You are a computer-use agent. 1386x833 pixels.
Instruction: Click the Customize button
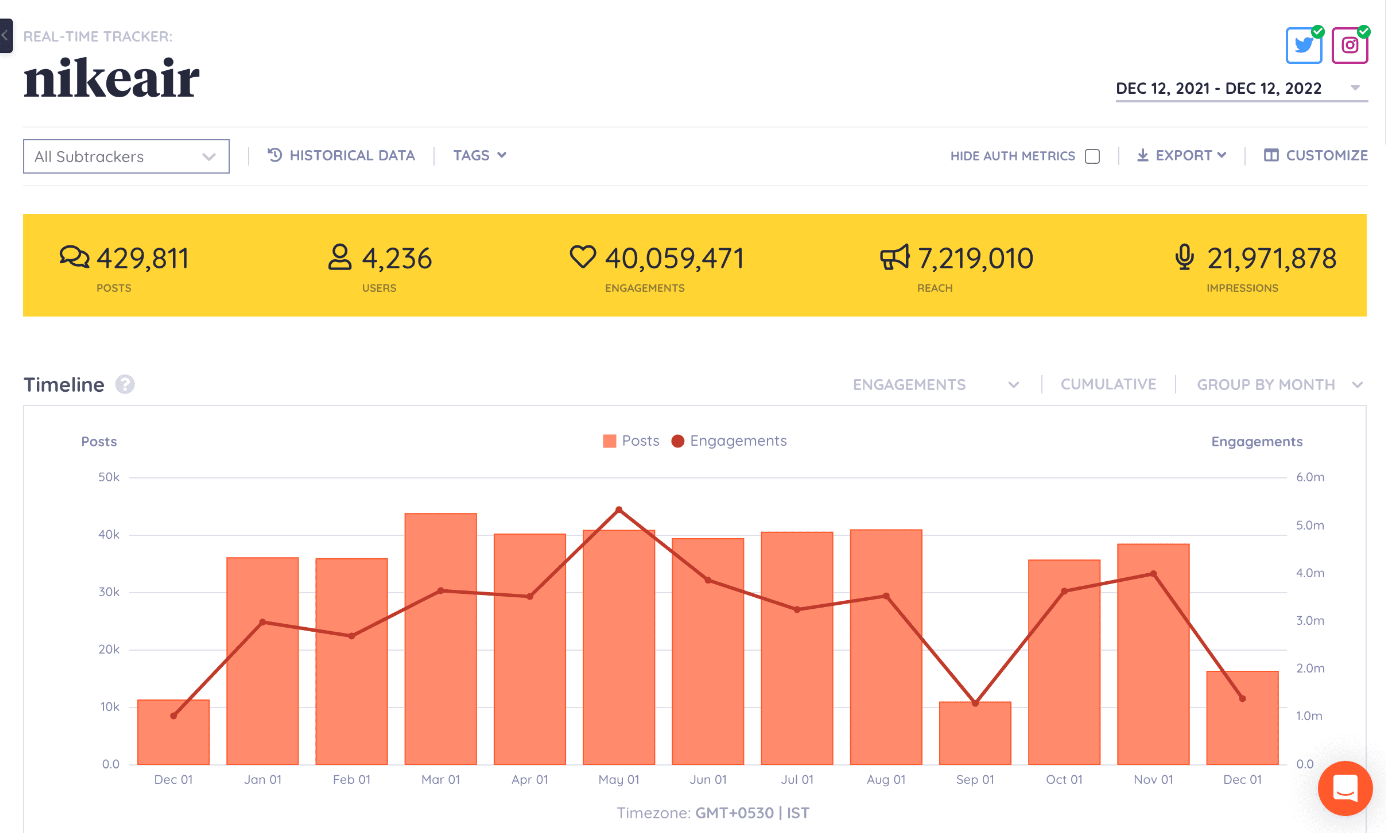1315,155
